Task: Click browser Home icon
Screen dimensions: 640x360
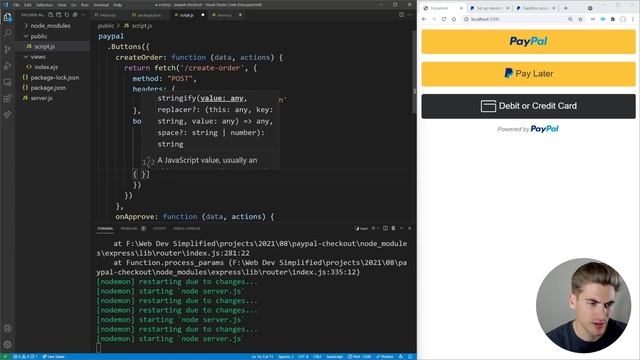Action: (454, 19)
